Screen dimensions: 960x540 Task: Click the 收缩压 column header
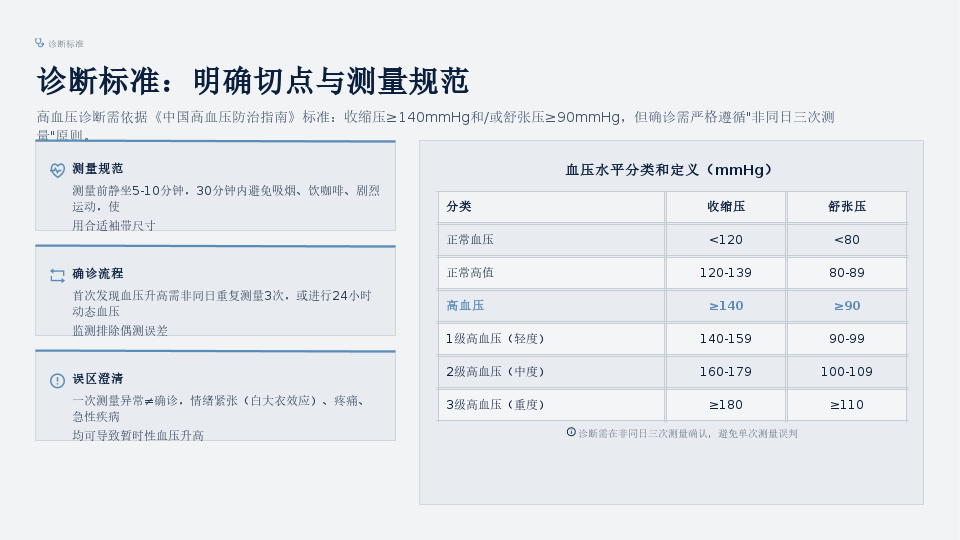click(726, 206)
